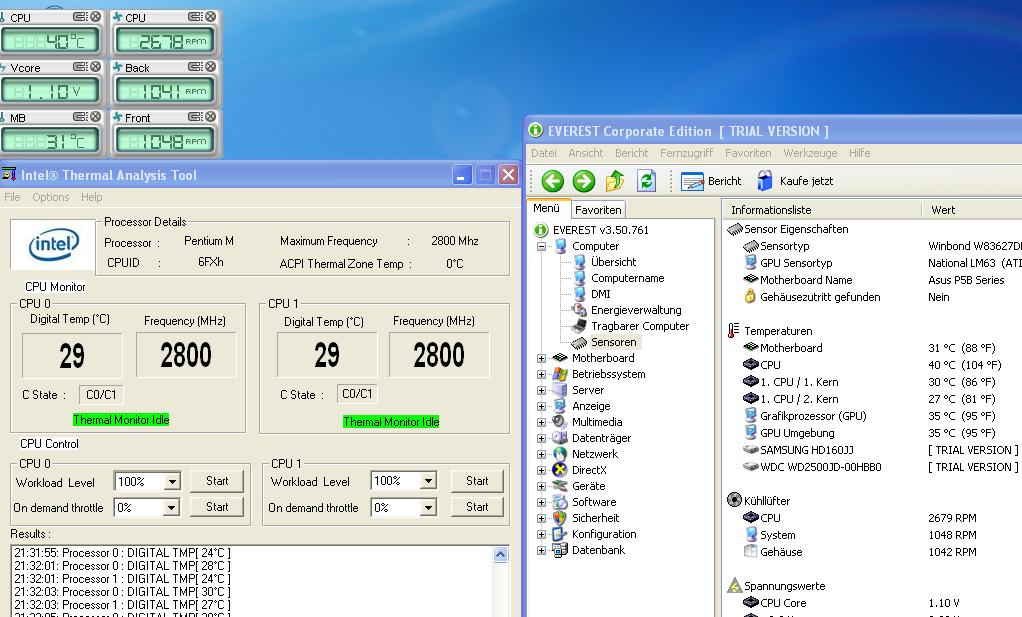The width and height of the screenshot is (1022, 617).
Task: Start CPU 1 on demand throttle
Action: 477,507
